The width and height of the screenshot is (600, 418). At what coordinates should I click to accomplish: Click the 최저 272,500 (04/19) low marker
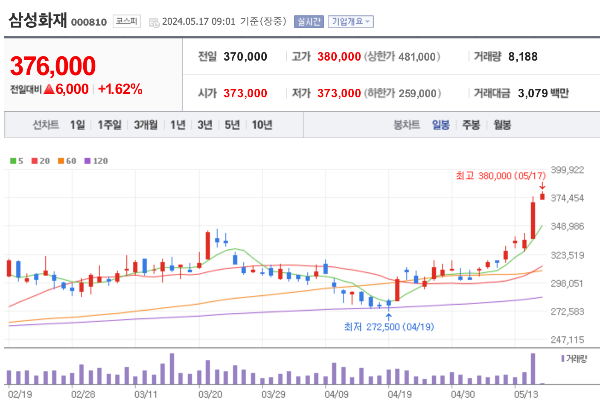389,327
